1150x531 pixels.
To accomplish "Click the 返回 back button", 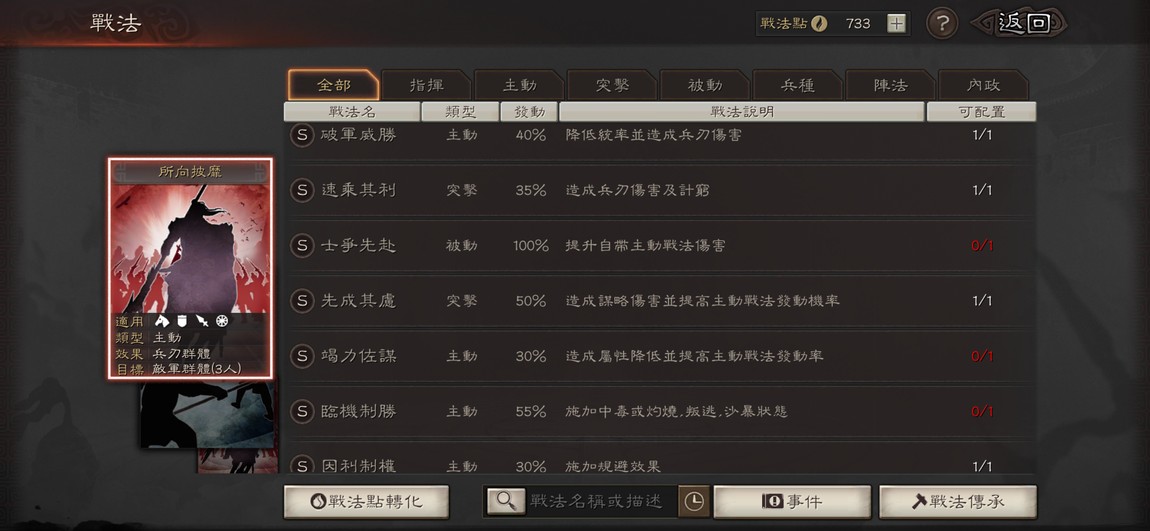I will point(1019,23).
